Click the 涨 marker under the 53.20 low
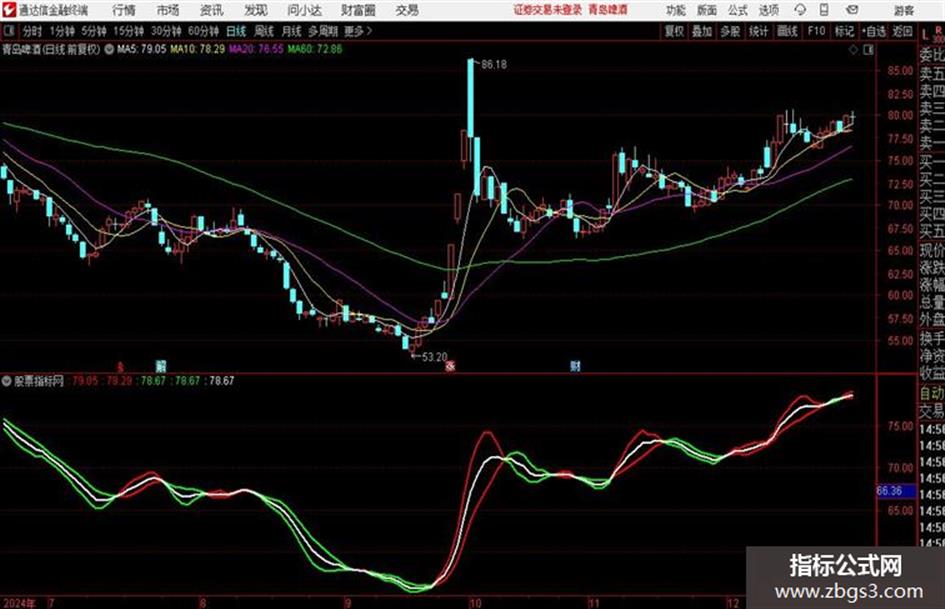Viewport: 945px width, 609px height. point(450,365)
